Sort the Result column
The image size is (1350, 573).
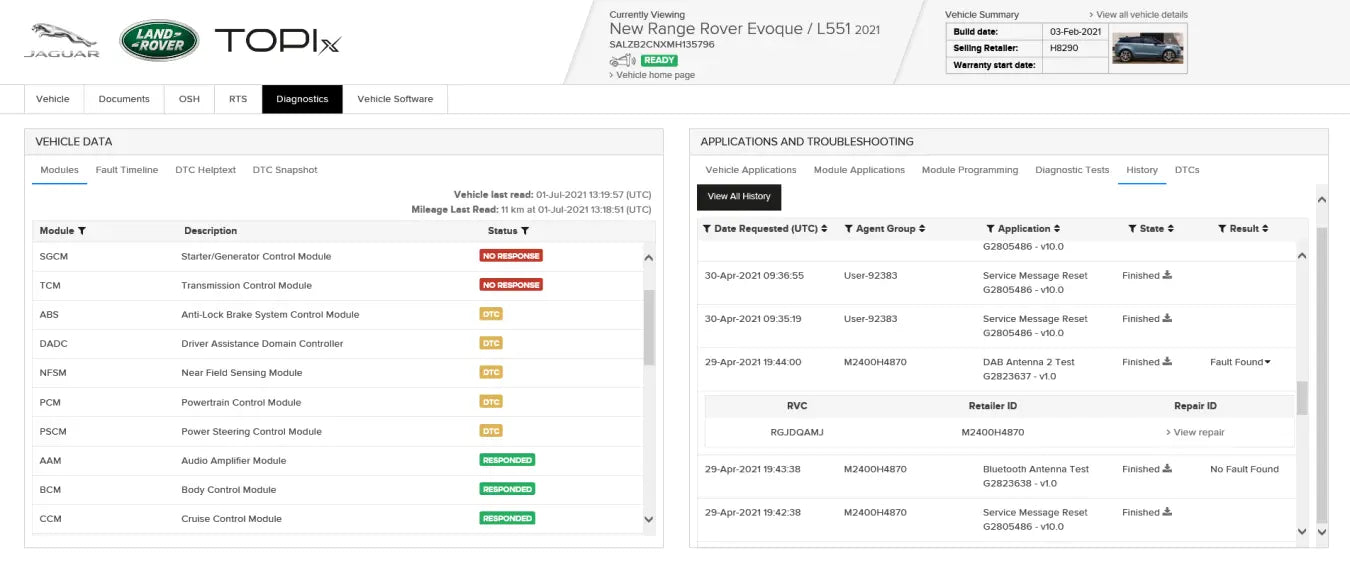pyautogui.click(x=1265, y=229)
